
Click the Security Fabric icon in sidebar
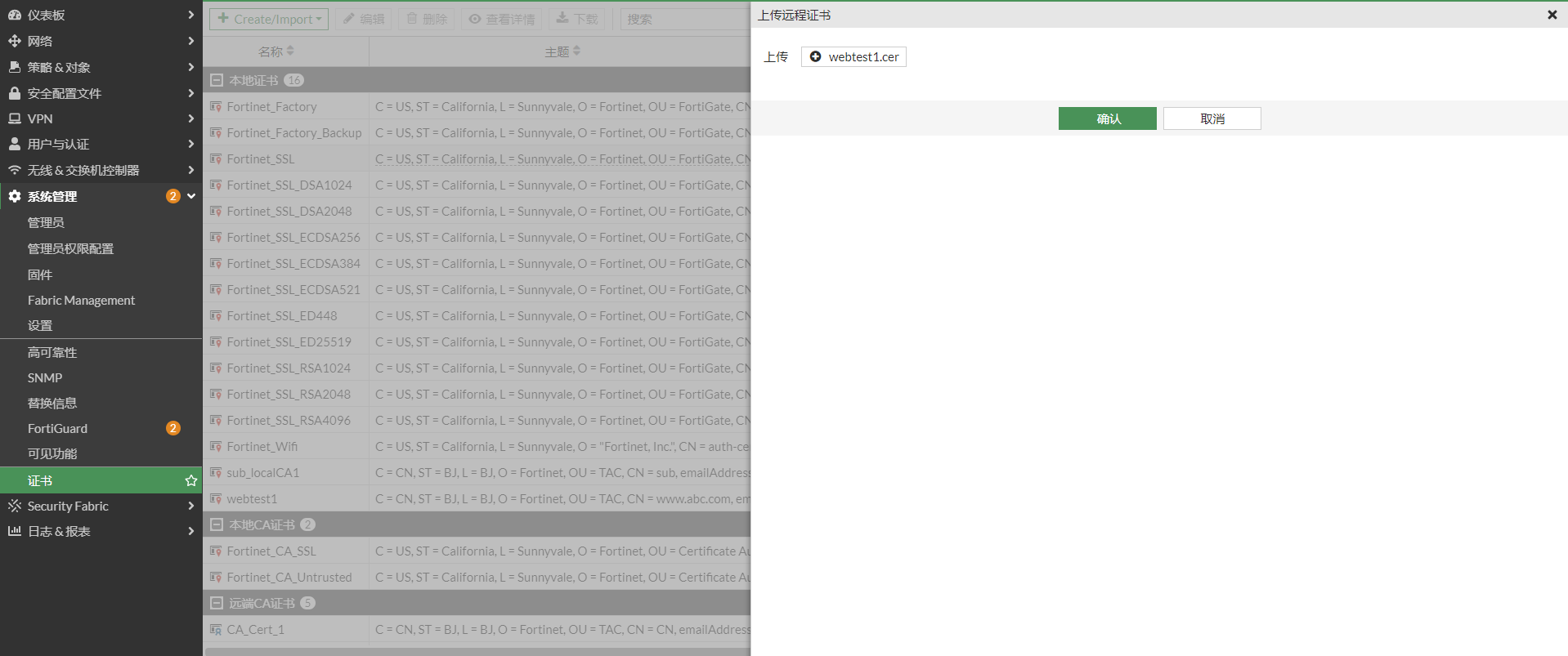[14, 506]
